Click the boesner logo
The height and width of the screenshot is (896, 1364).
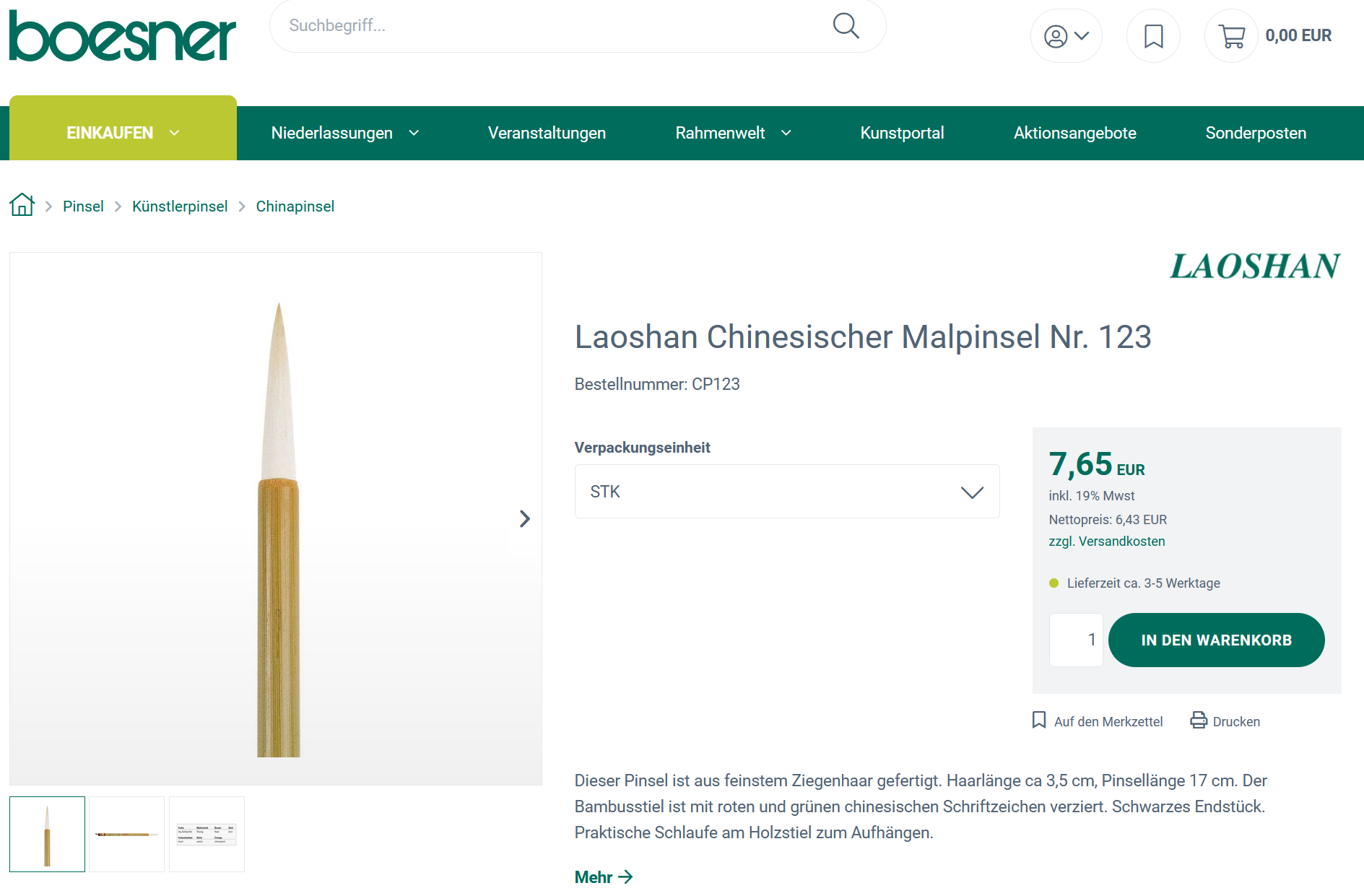click(x=122, y=36)
